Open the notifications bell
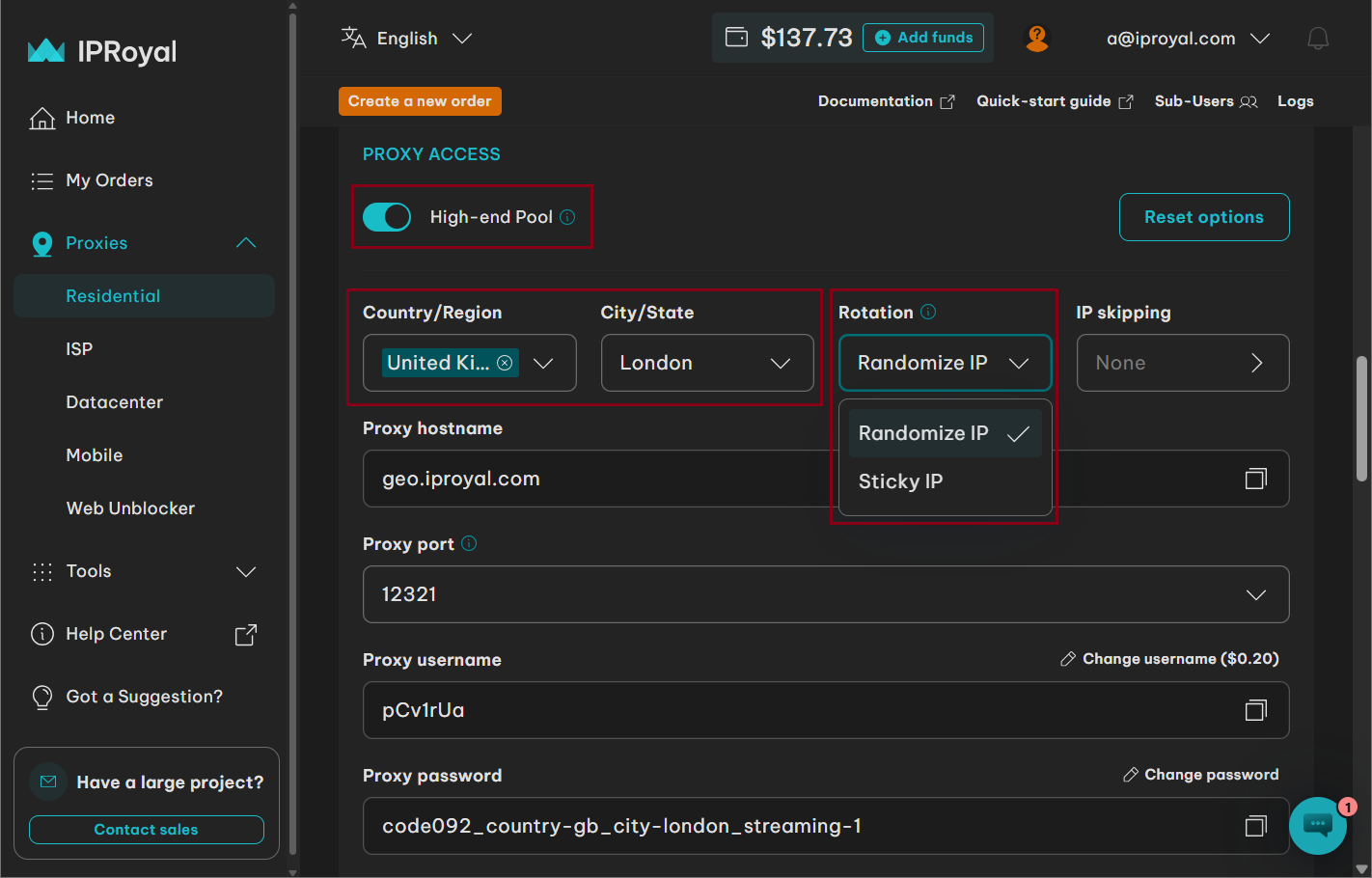The image size is (1372, 878). pos(1317,39)
